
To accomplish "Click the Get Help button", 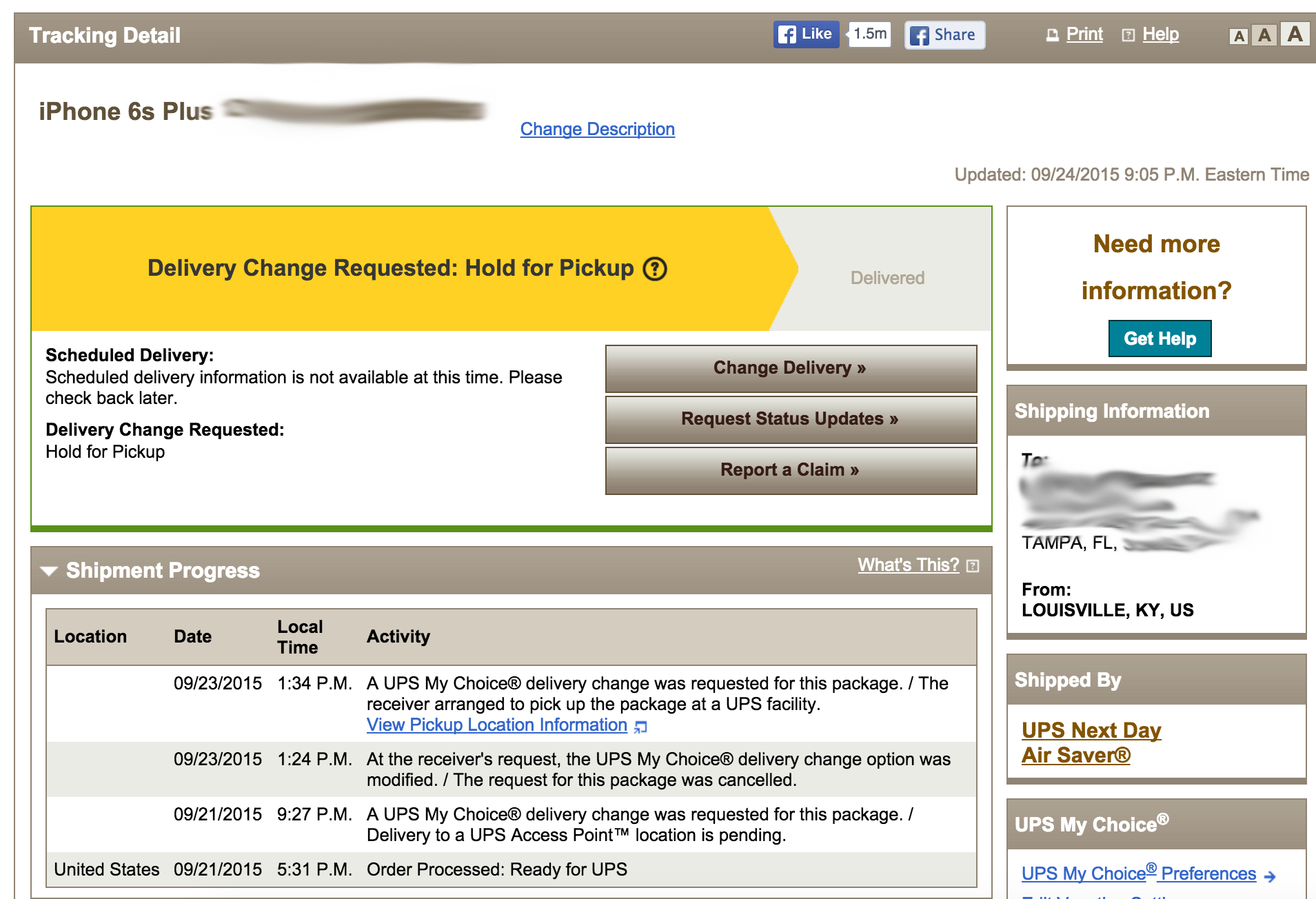I will tap(1160, 339).
